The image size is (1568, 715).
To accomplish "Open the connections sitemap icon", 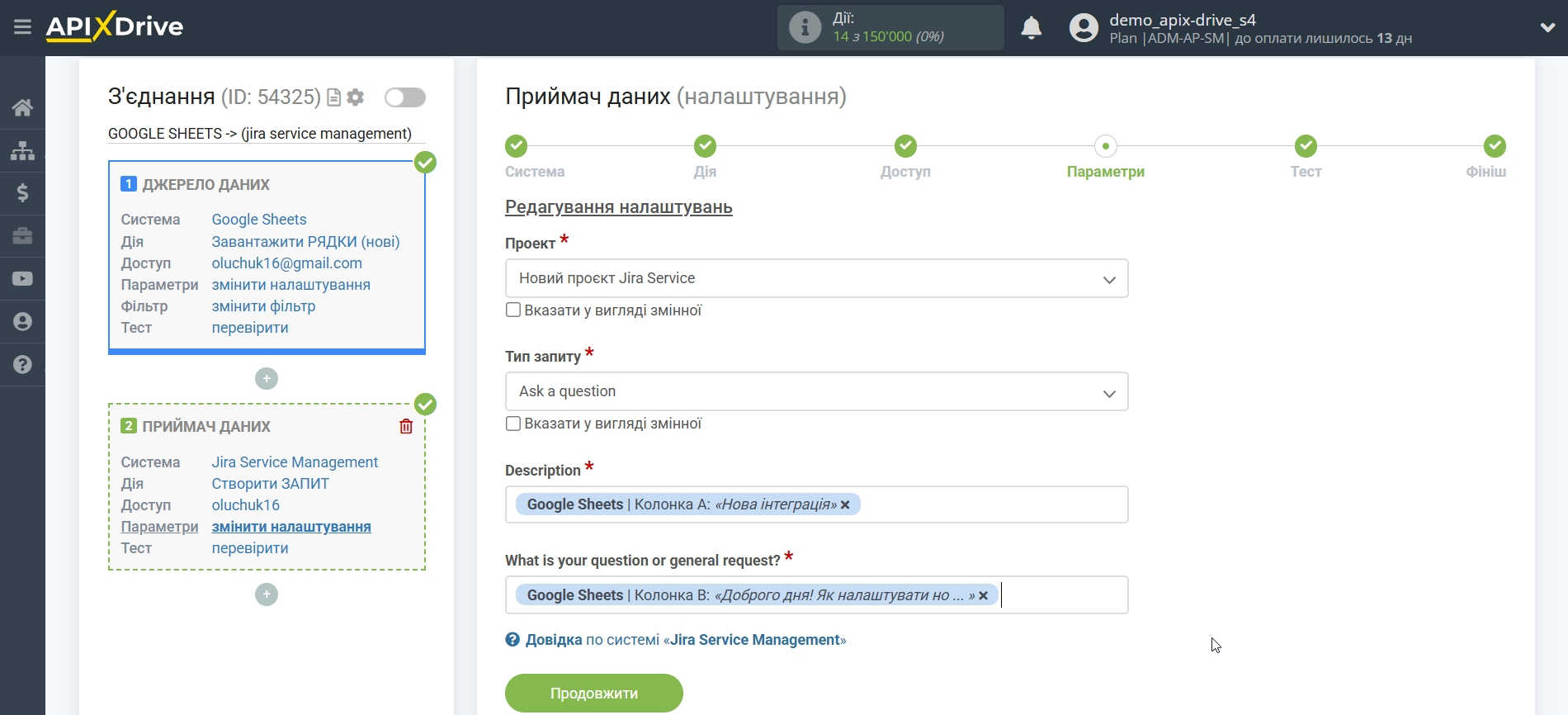I will tap(22, 150).
